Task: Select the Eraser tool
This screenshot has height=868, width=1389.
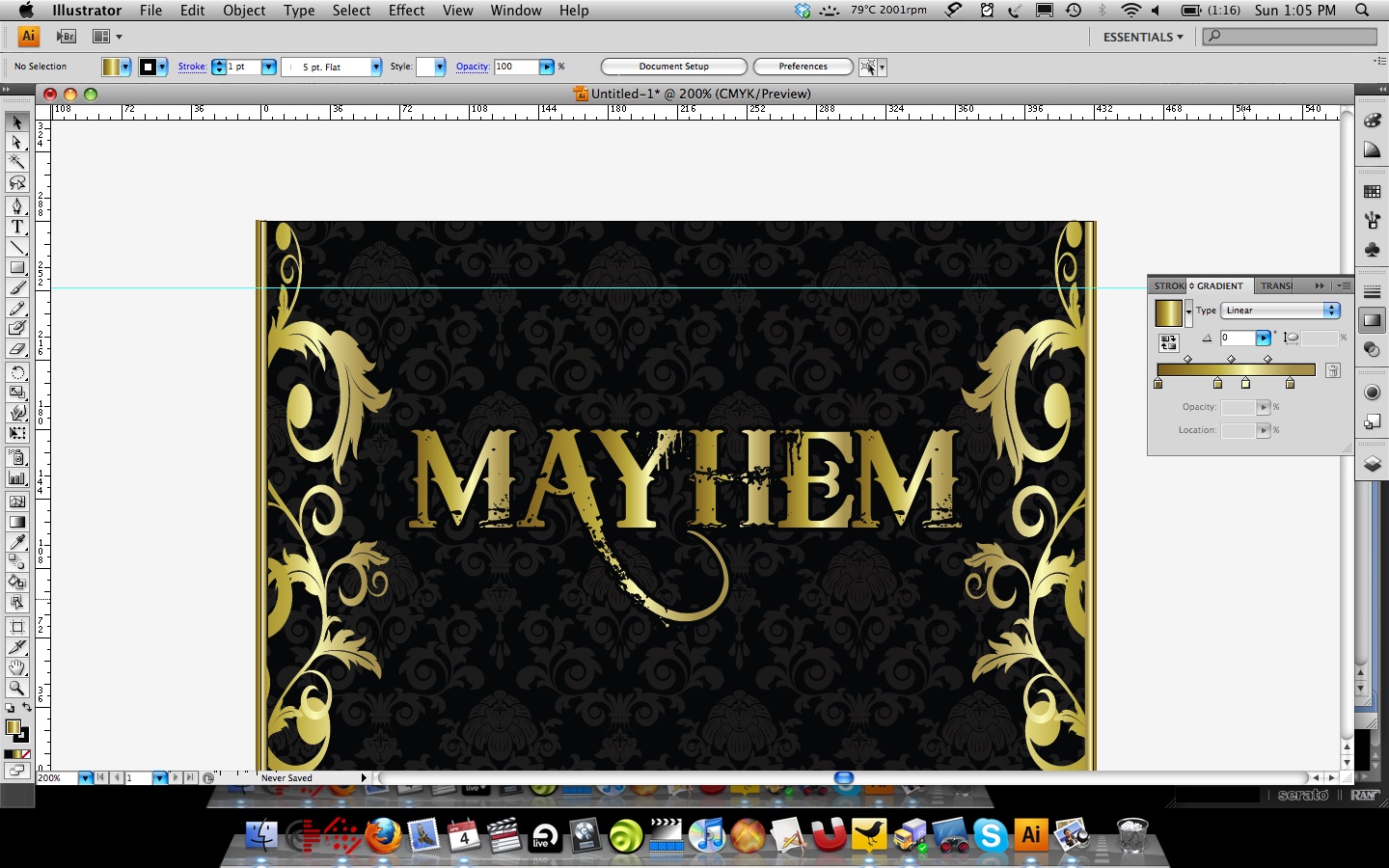Action: (x=17, y=349)
